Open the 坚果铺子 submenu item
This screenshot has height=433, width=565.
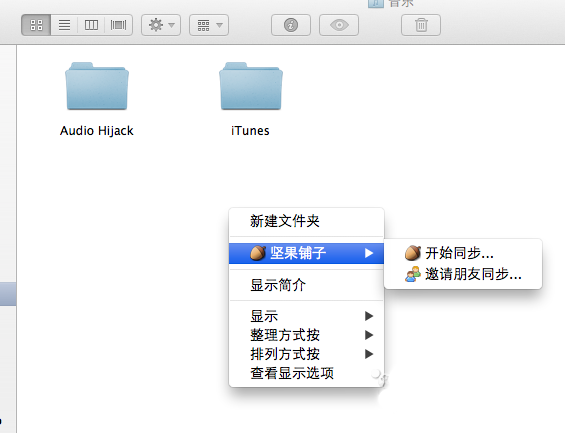306,253
